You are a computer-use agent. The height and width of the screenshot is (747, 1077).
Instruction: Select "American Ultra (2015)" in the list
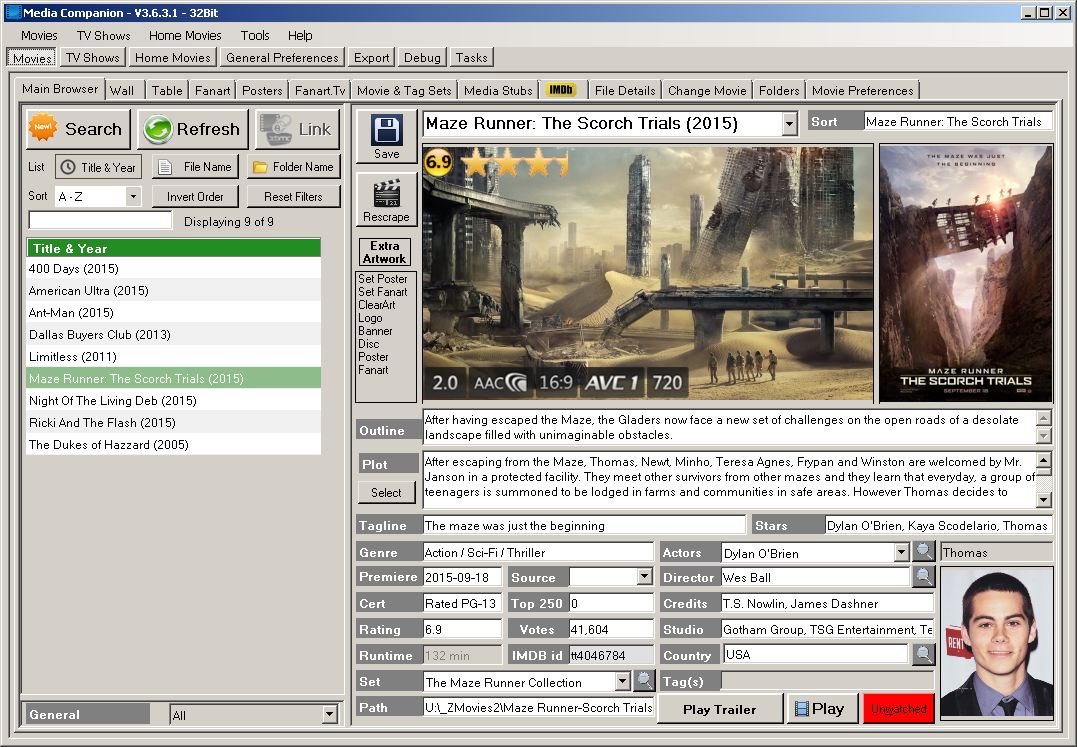173,290
